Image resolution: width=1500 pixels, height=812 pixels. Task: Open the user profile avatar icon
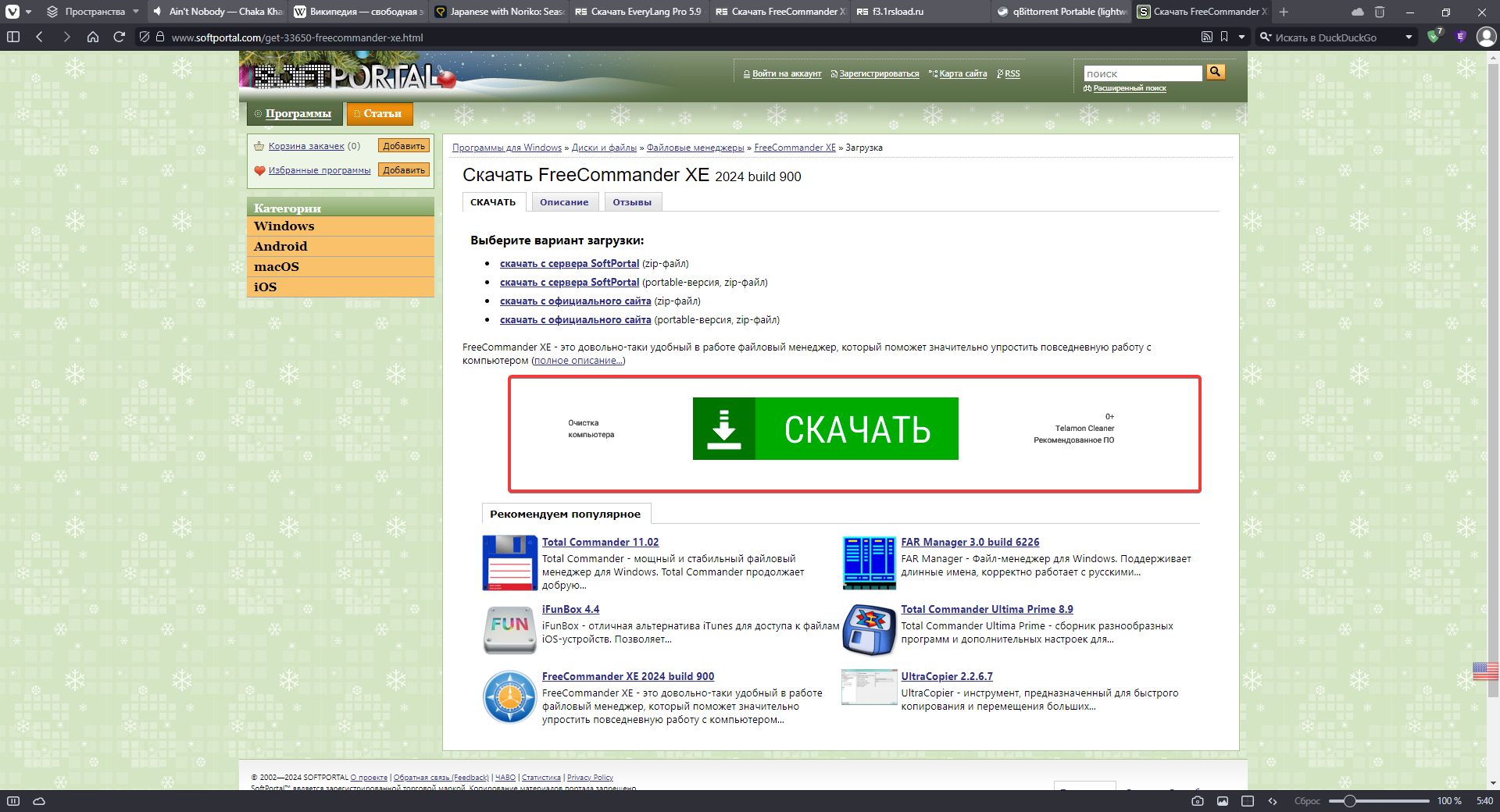(1485, 37)
